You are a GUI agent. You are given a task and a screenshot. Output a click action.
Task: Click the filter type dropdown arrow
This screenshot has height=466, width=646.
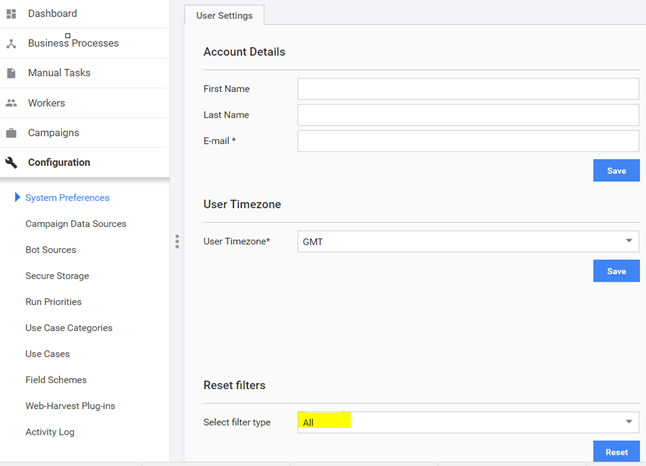[x=629, y=422]
